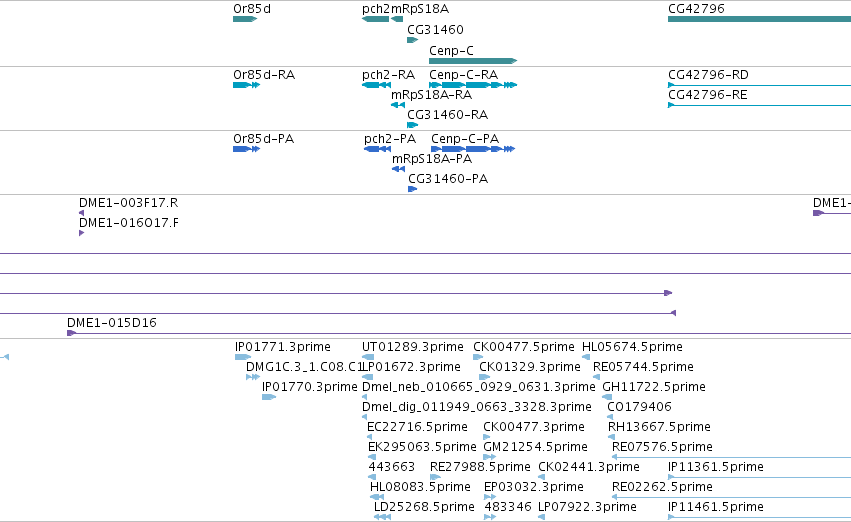Open the Cenp-C-RA transcript label
The width and height of the screenshot is (851, 522).
pos(463,74)
